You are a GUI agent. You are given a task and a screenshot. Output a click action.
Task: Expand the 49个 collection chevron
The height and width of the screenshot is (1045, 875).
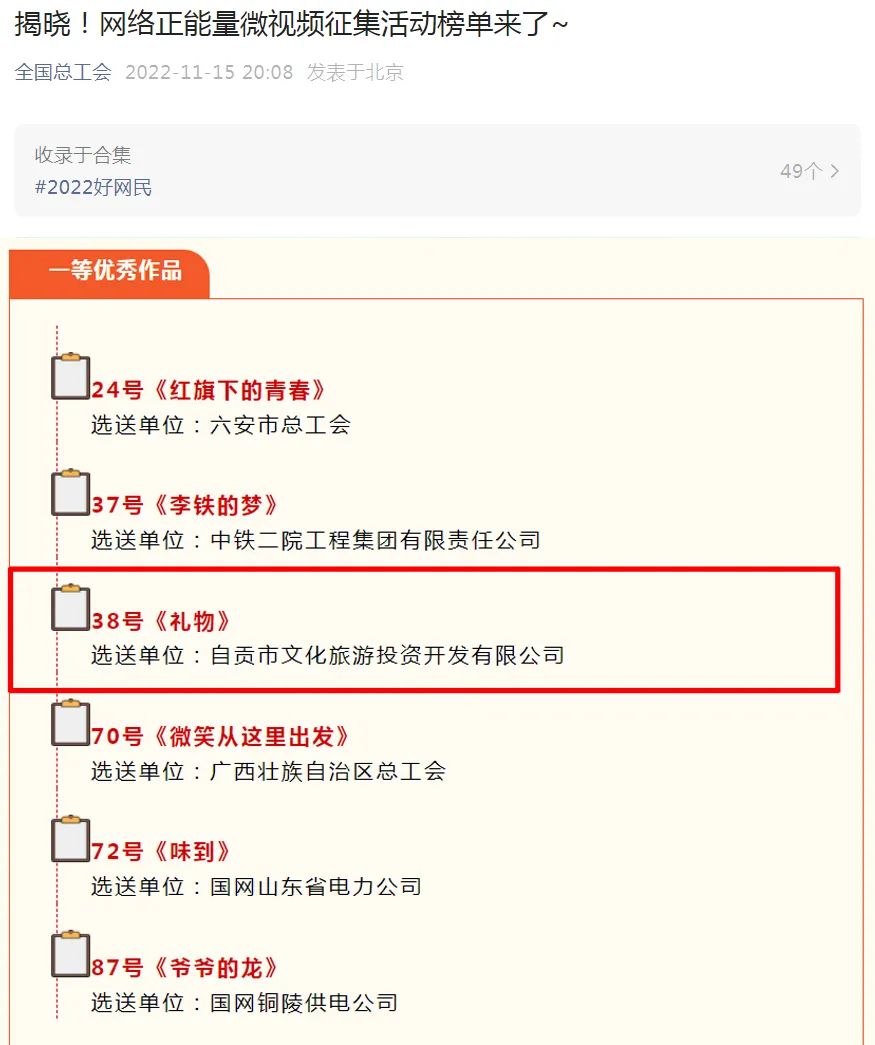coord(834,171)
